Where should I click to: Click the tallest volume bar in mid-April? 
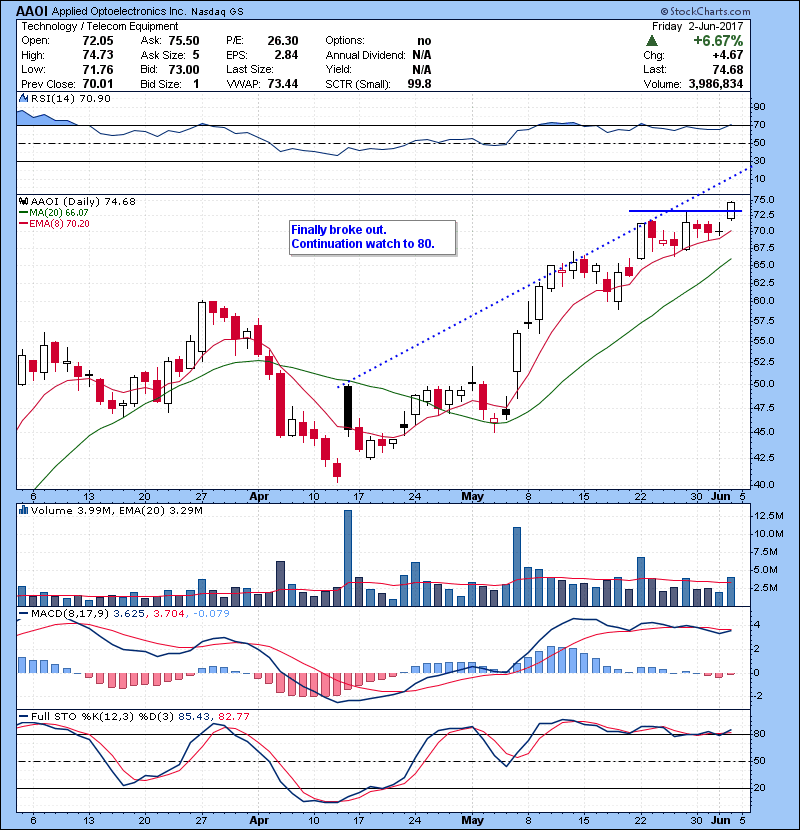pos(348,558)
